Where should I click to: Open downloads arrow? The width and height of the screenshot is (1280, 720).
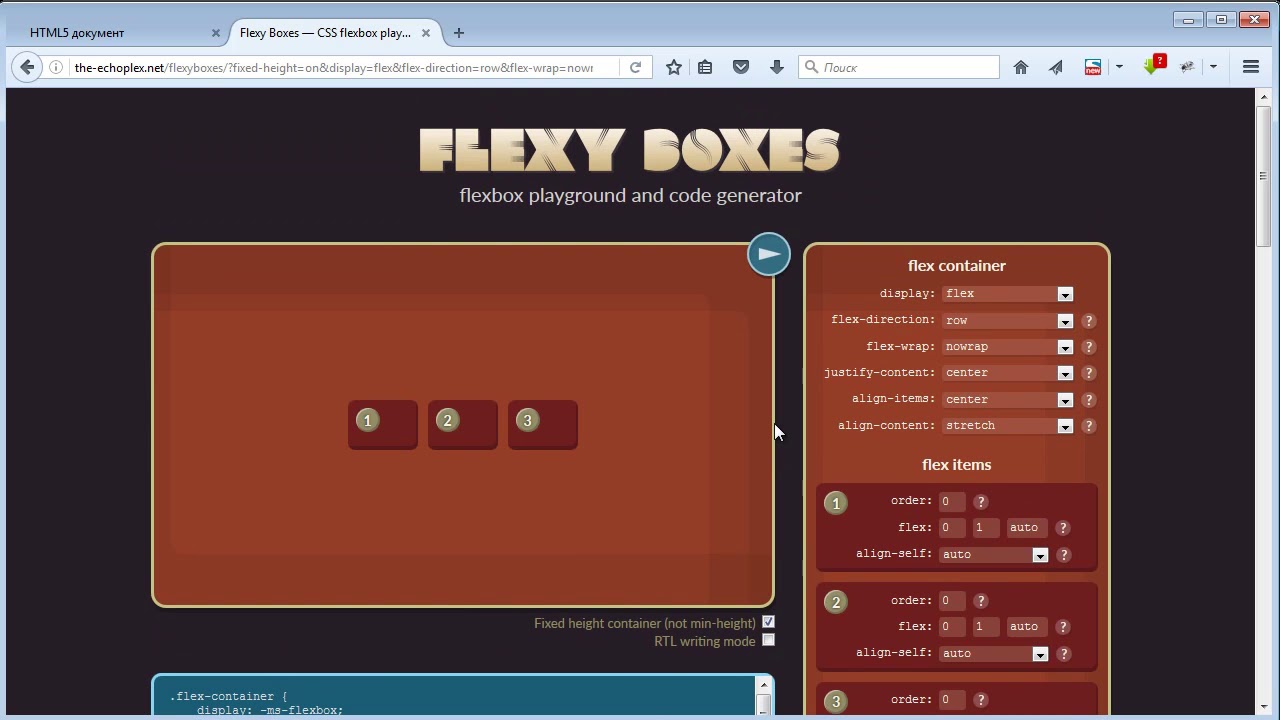776,67
